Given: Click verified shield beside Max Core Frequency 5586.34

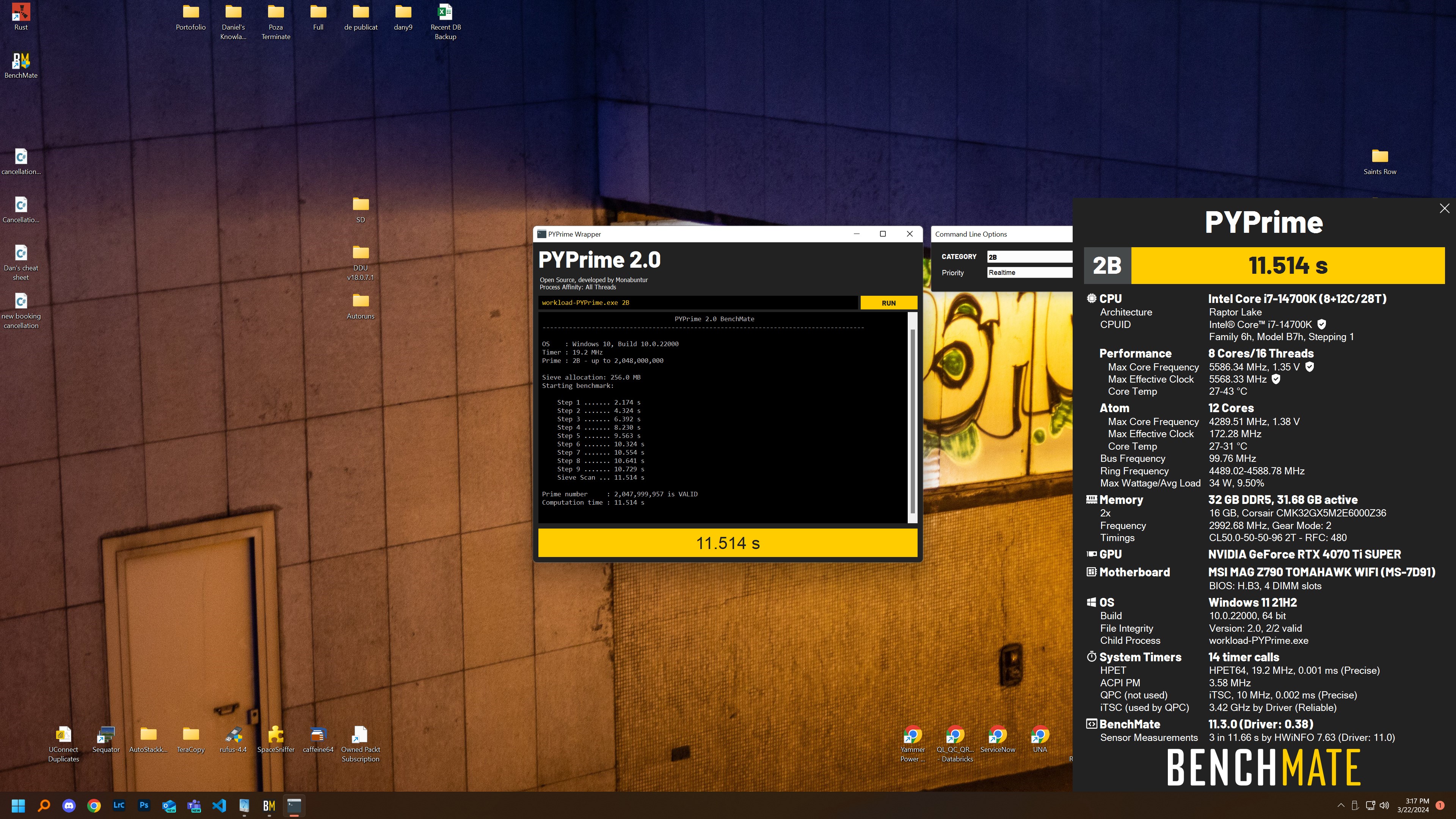Looking at the screenshot, I should coord(1310,367).
